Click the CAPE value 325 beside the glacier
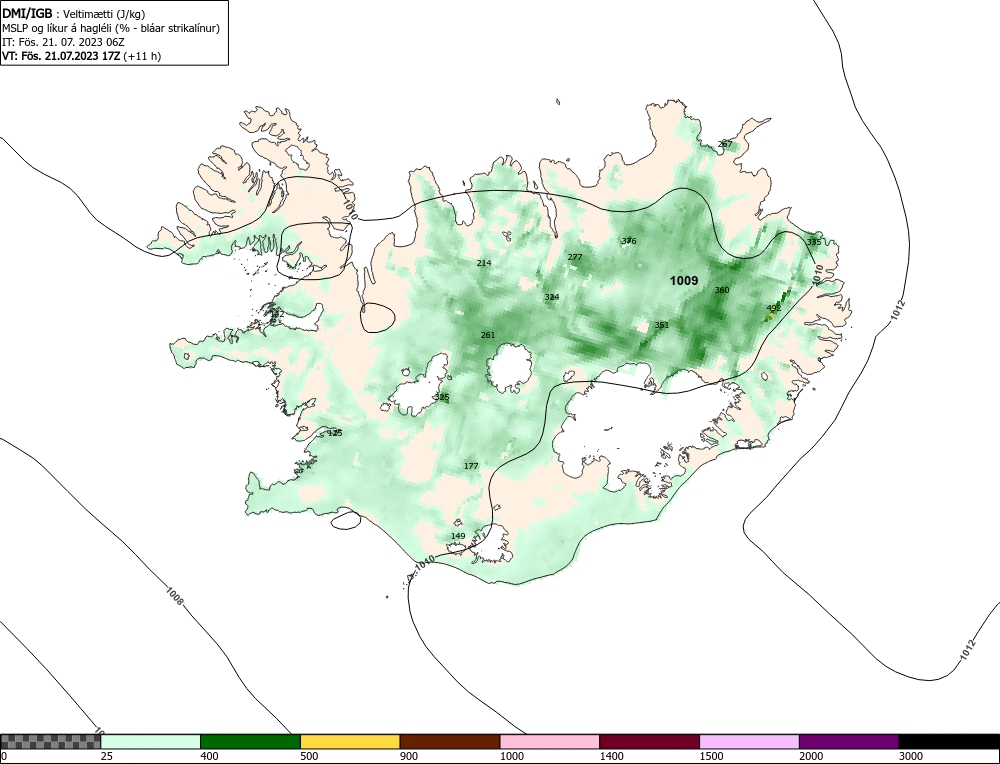 441,397
